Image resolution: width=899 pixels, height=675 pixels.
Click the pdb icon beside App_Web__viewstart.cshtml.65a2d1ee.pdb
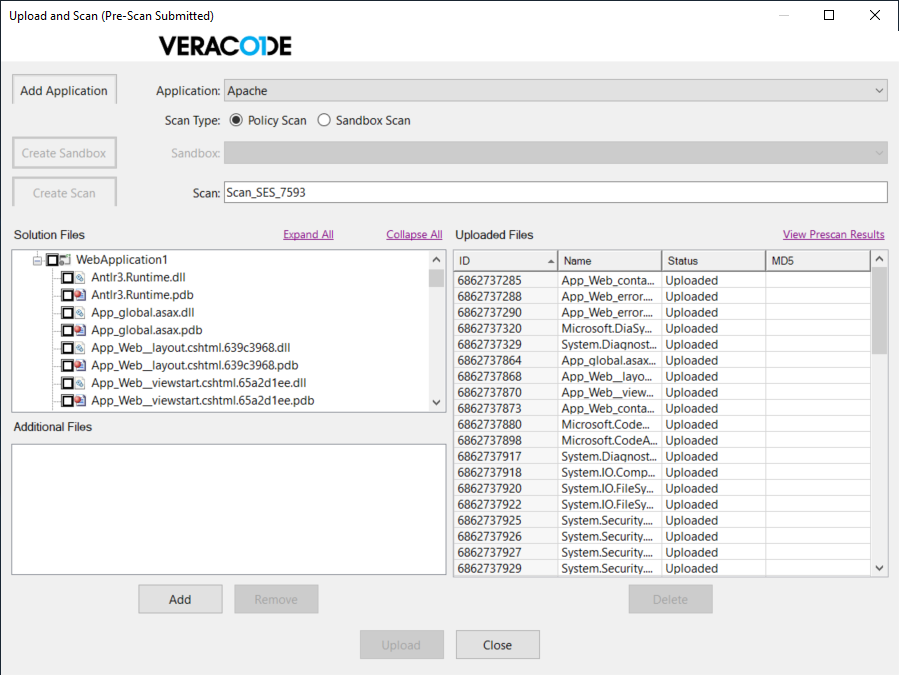(81, 400)
